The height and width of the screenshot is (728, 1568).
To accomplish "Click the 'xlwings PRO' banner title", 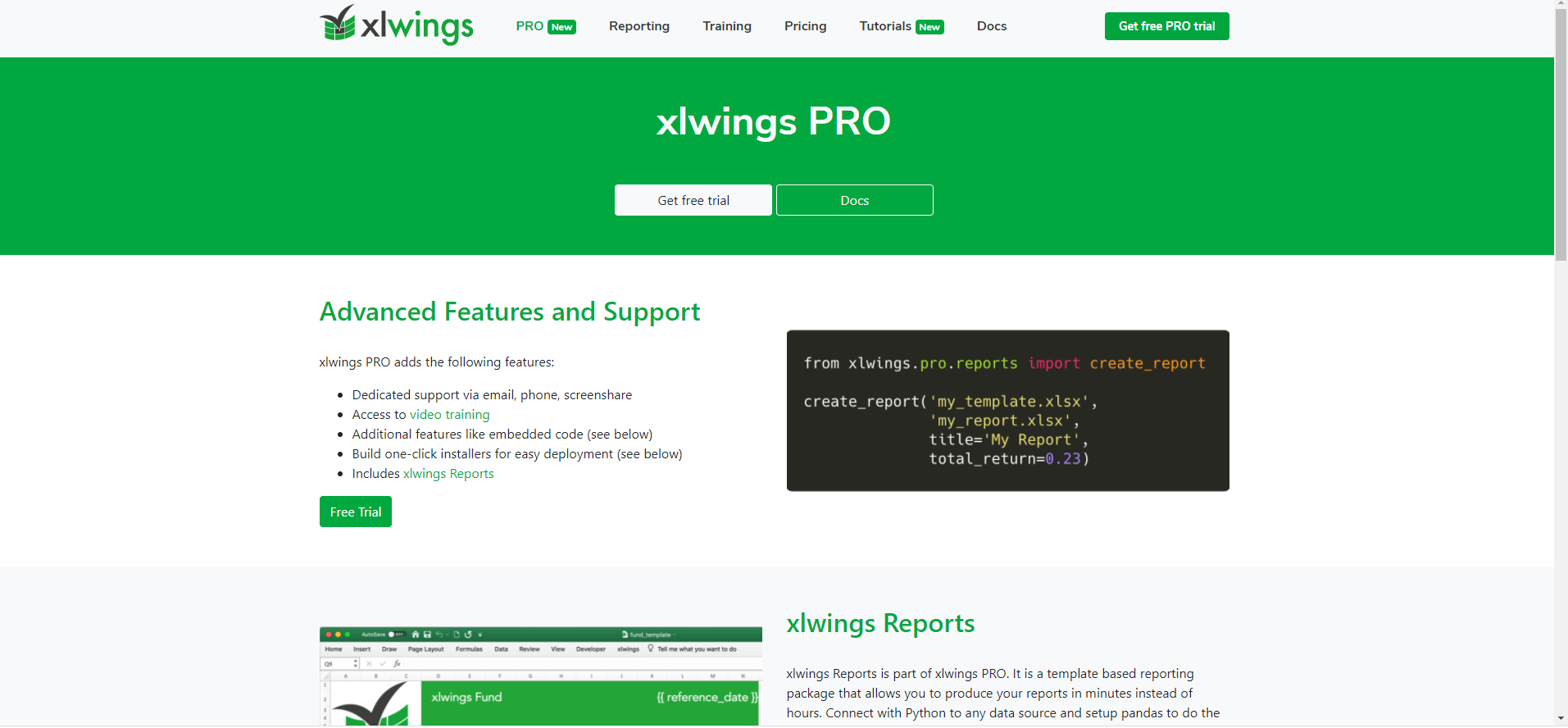I will [774, 121].
